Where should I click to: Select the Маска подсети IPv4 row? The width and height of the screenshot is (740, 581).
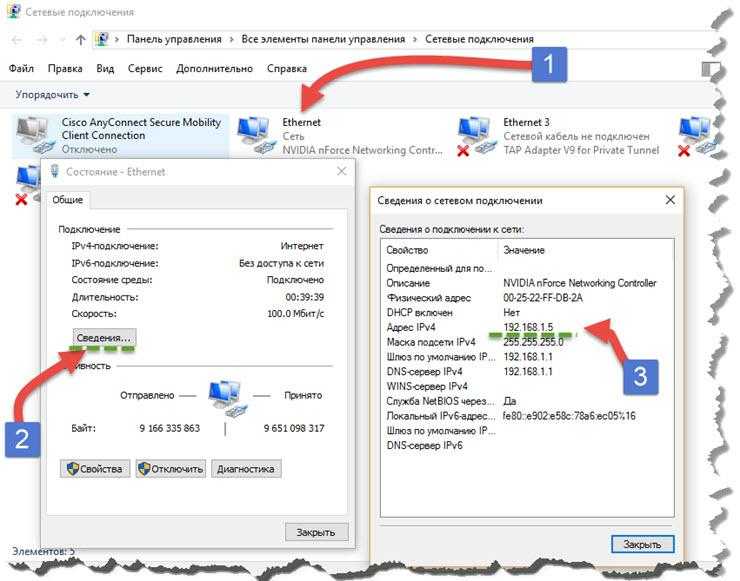pyautogui.click(x=527, y=342)
